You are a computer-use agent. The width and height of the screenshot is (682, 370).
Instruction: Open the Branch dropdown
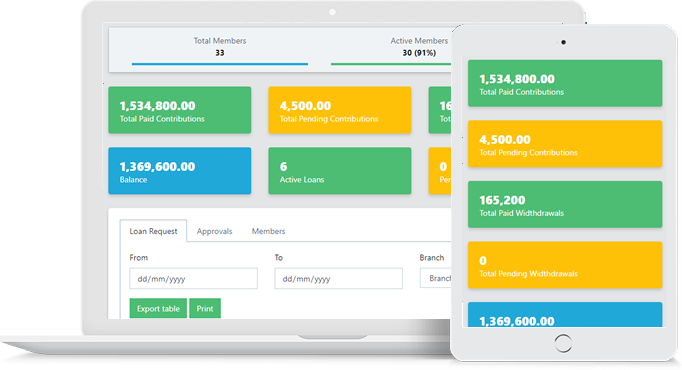435,278
